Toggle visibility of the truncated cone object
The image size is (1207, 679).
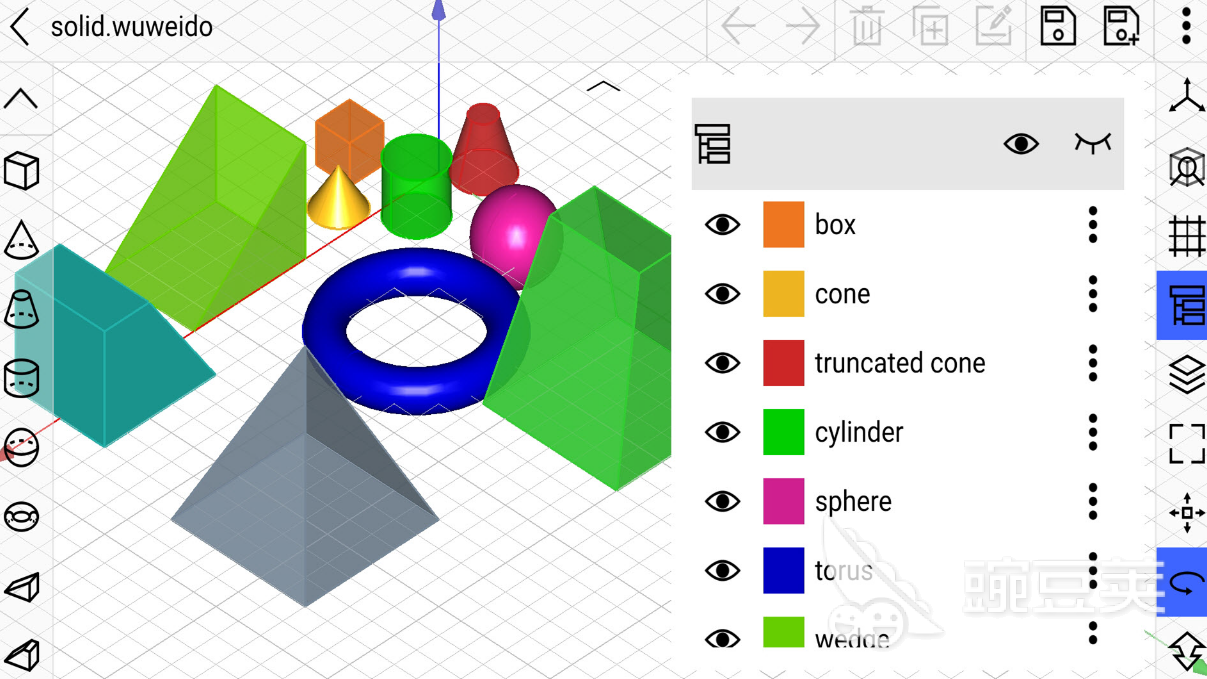pyautogui.click(x=722, y=363)
